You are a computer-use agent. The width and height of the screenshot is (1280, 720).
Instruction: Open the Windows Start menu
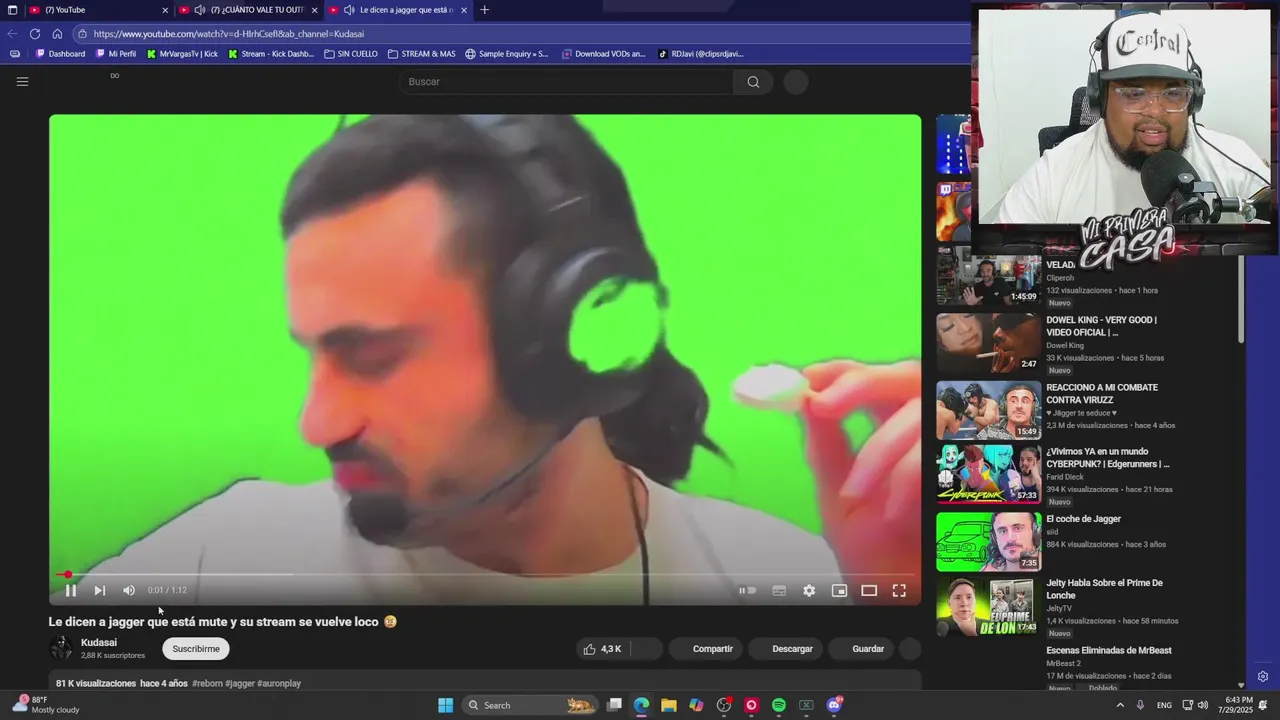point(445,705)
